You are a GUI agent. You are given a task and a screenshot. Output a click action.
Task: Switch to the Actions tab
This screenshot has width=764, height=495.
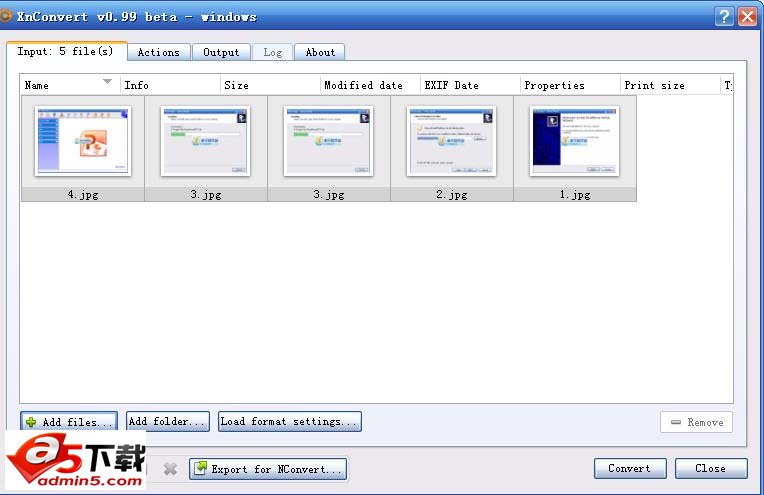pyautogui.click(x=158, y=52)
